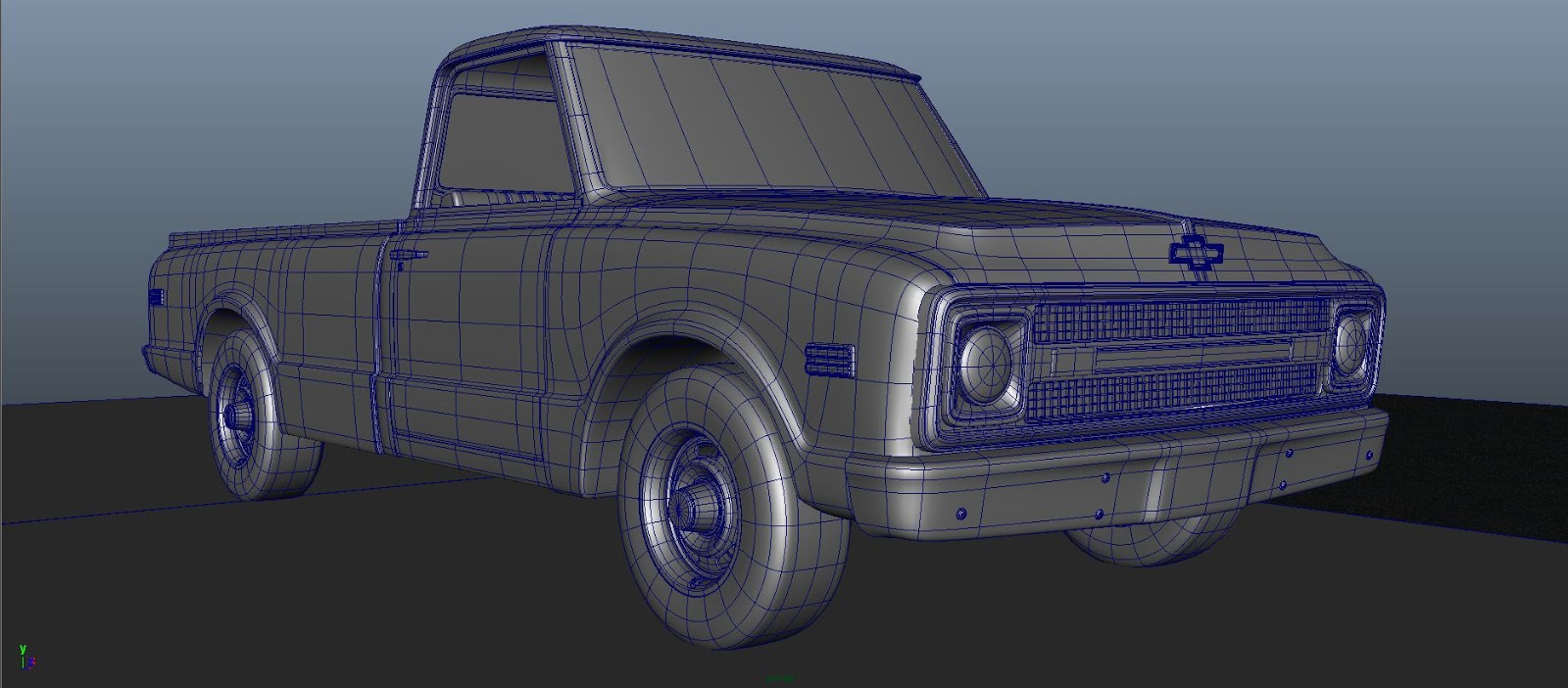Click the view axis indicator
Image resolution: width=1568 pixels, height=688 pixels.
(26, 657)
